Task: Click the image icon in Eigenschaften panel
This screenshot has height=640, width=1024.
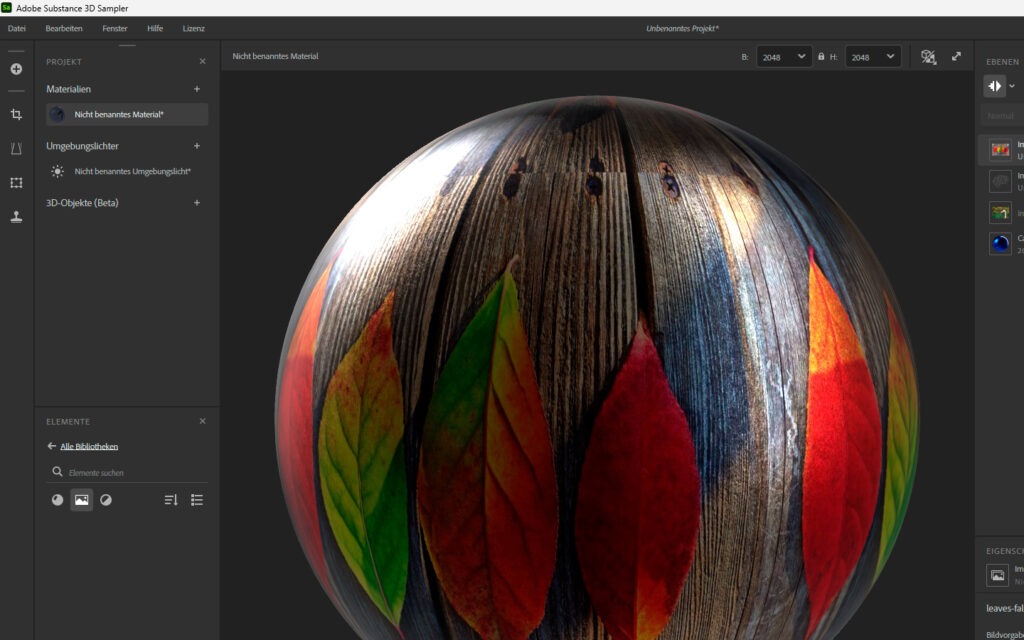Action: click(x=997, y=575)
